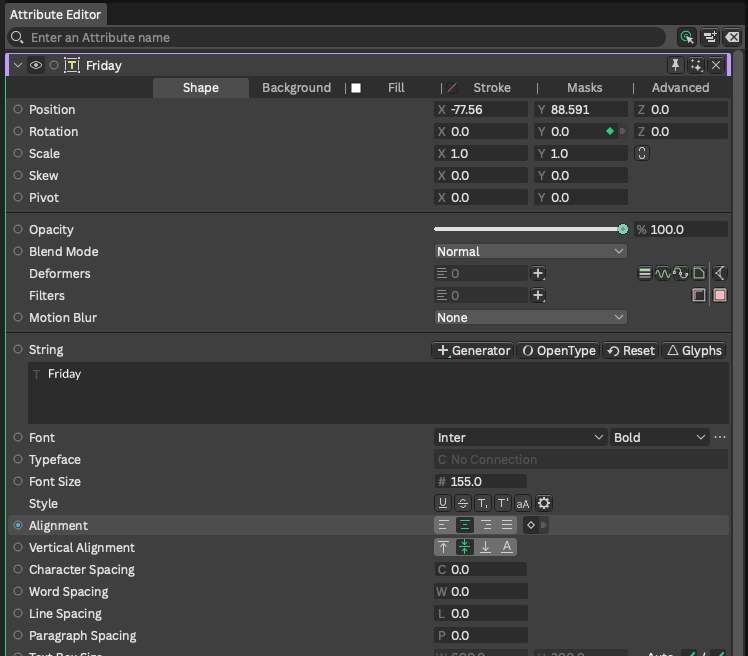Switch to the Advanced tab

click(680, 88)
